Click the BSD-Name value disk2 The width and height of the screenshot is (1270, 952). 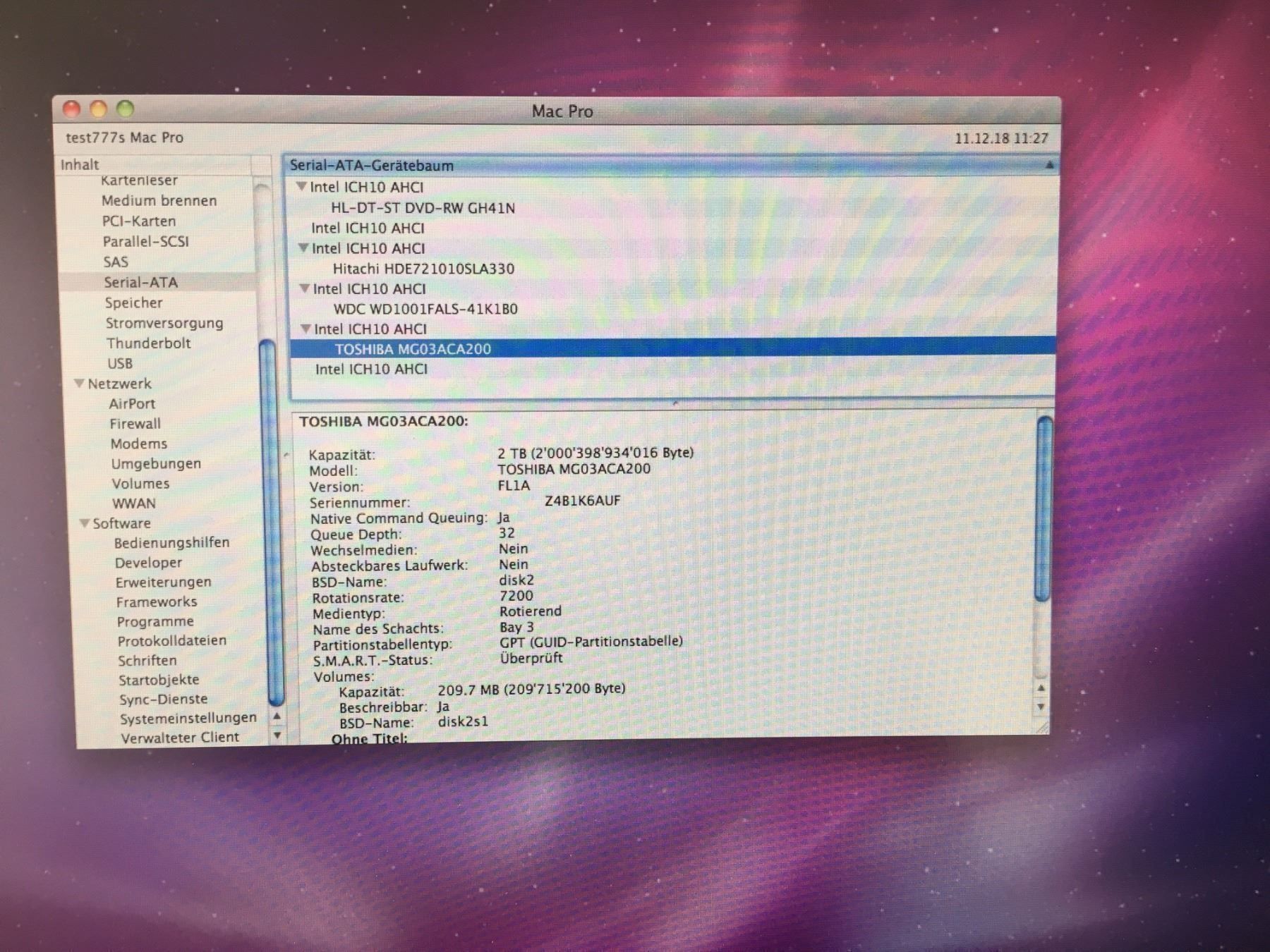[x=516, y=580]
